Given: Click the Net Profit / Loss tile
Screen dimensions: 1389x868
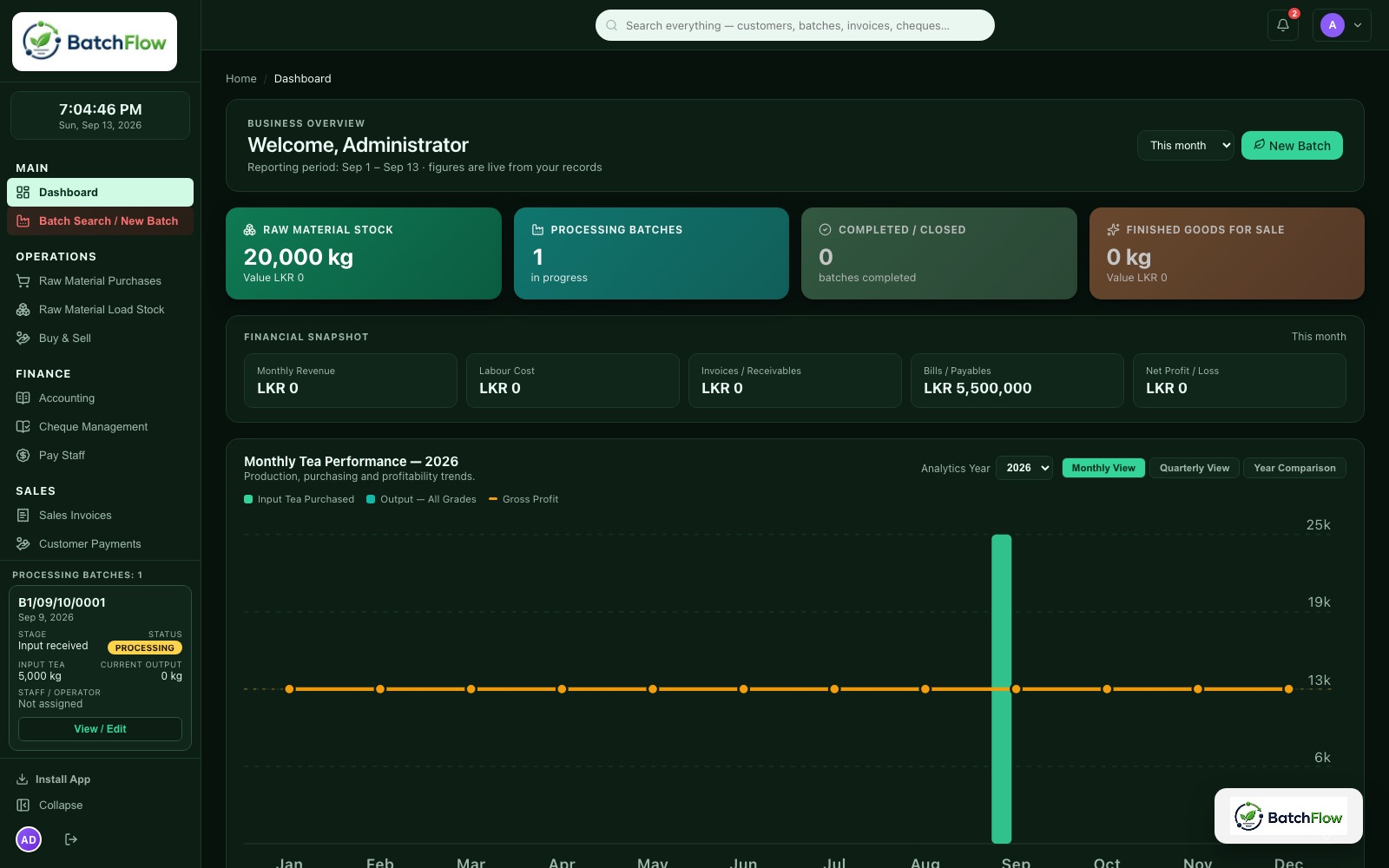Looking at the screenshot, I should point(1240,380).
